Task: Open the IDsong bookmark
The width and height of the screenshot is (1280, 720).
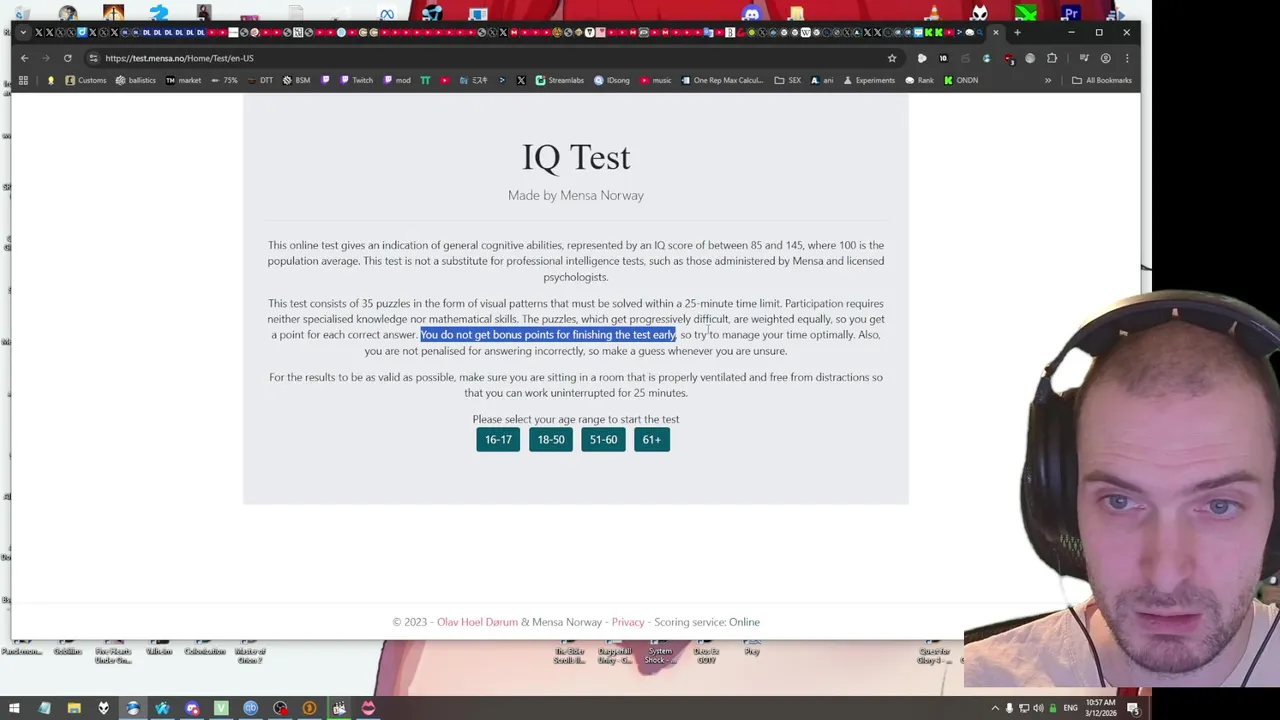Action: (612, 80)
